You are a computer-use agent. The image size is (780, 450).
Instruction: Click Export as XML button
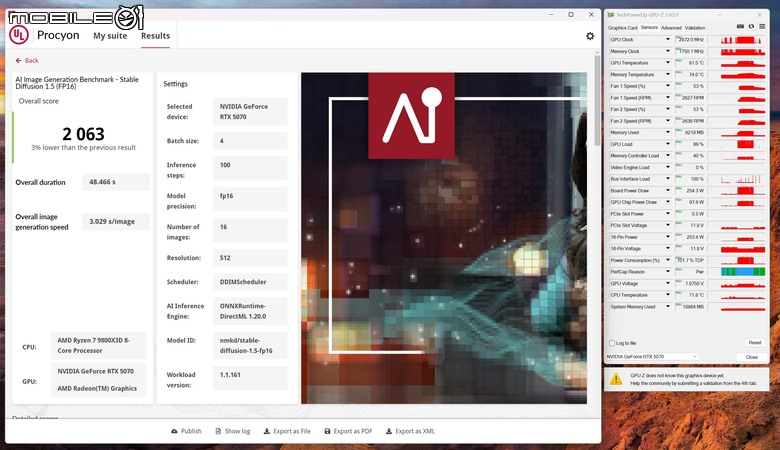(410, 431)
